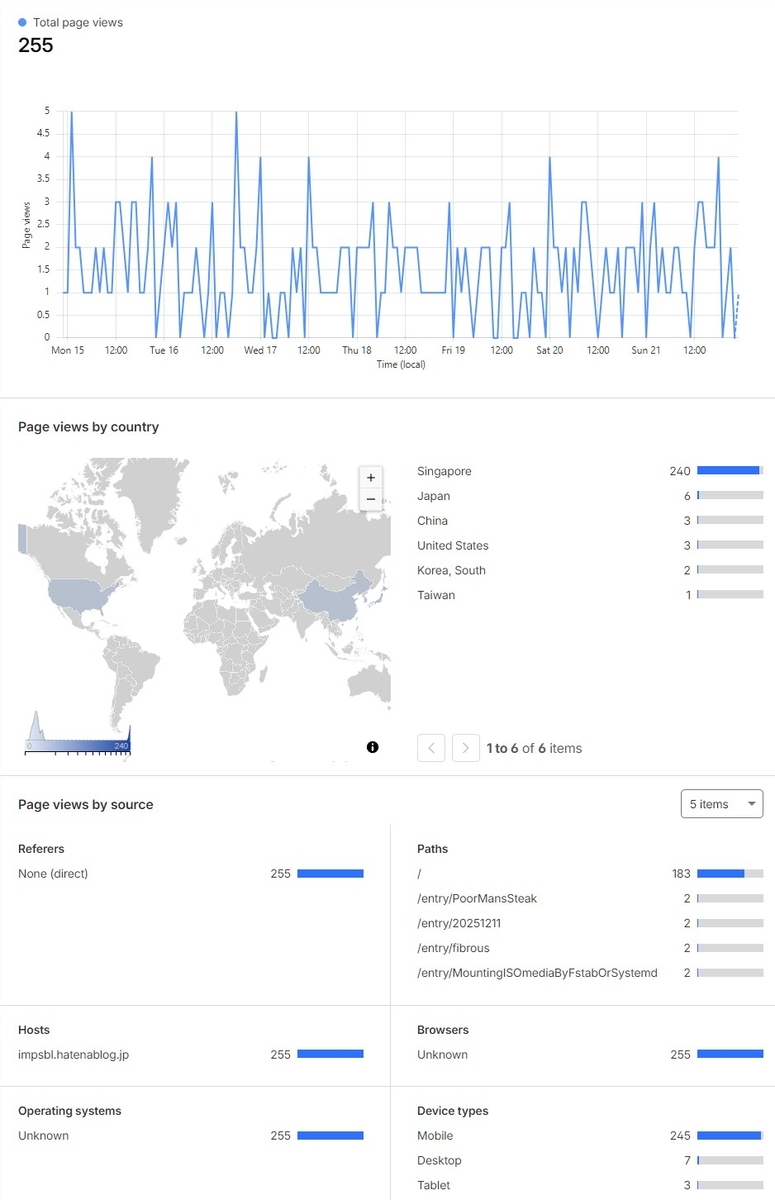Viewport: 775px width, 1200px height.
Task: Select Singapore in the country list
Action: (590, 471)
